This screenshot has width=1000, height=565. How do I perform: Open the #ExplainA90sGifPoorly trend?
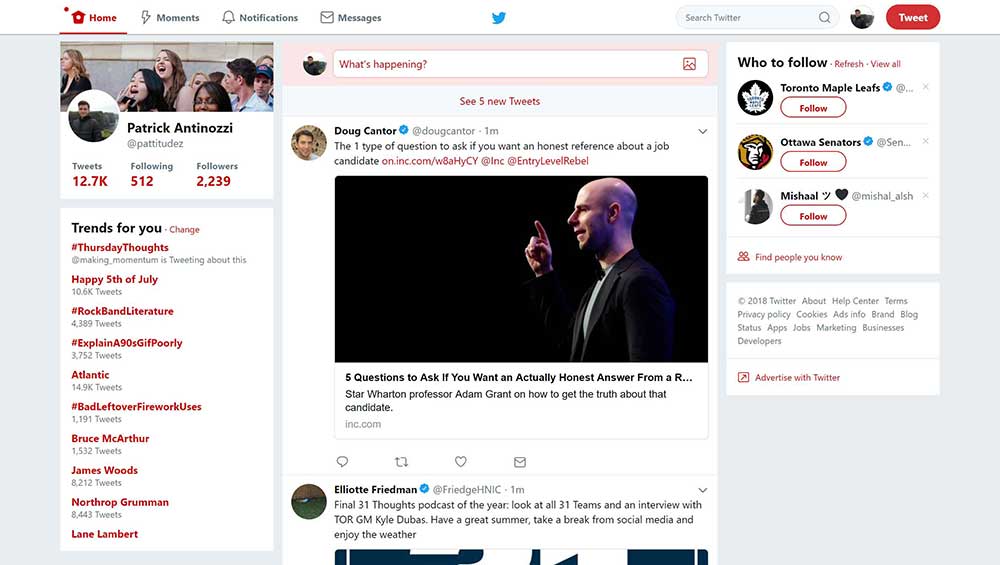(x=127, y=343)
